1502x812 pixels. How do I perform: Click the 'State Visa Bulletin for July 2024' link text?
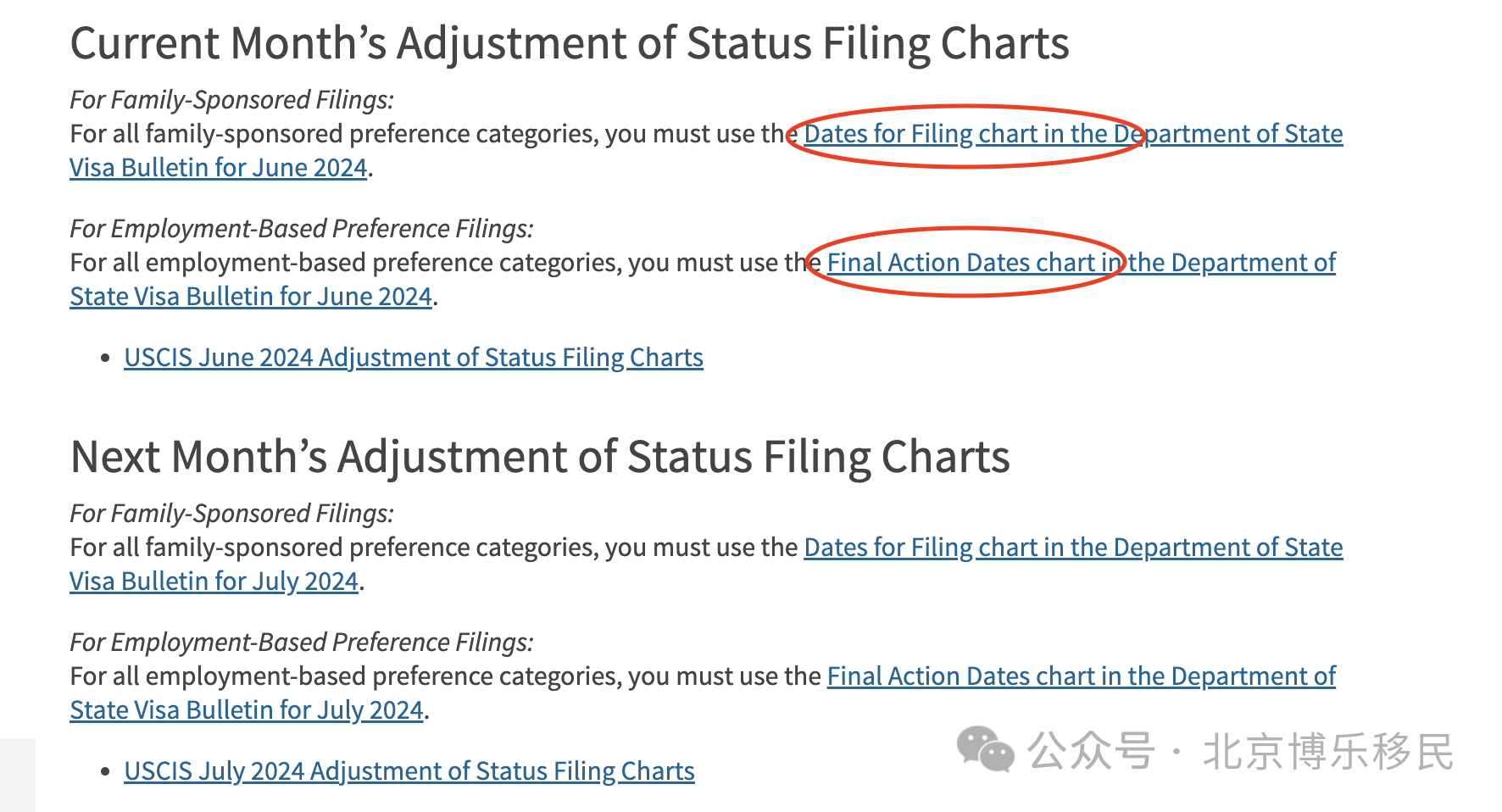pos(247,710)
